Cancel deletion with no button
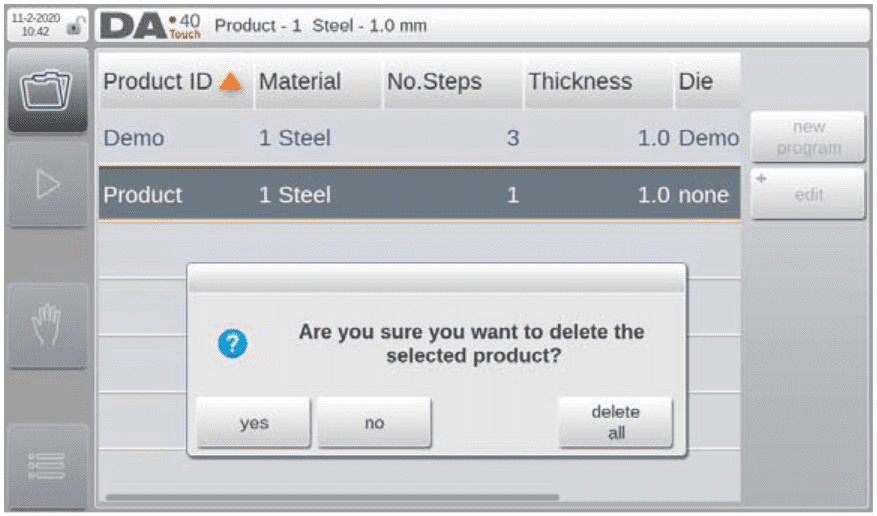This screenshot has height=516, width=877. point(374,423)
